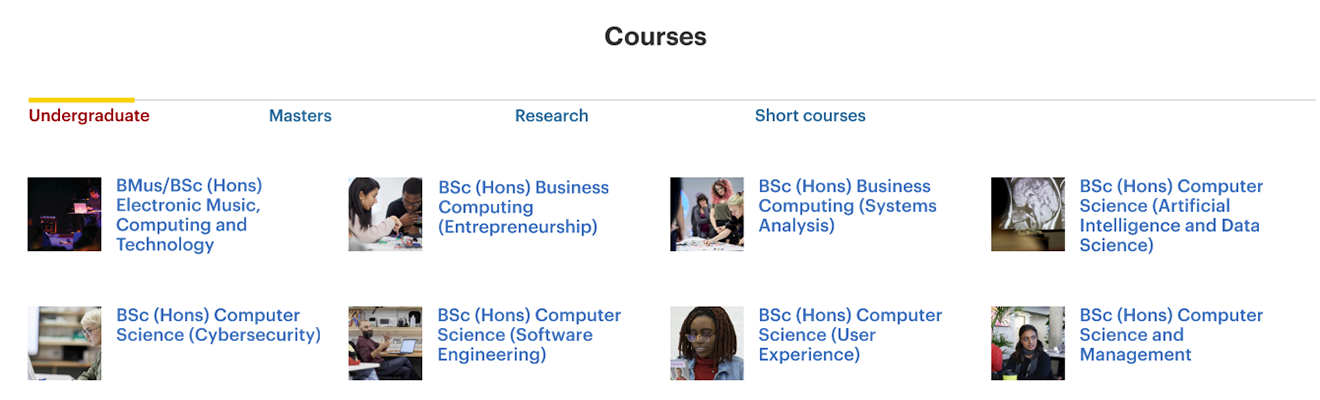The width and height of the screenshot is (1320, 400).
Task: Click BSc Computer Science (Cybersecurity) link
Action: (218, 325)
